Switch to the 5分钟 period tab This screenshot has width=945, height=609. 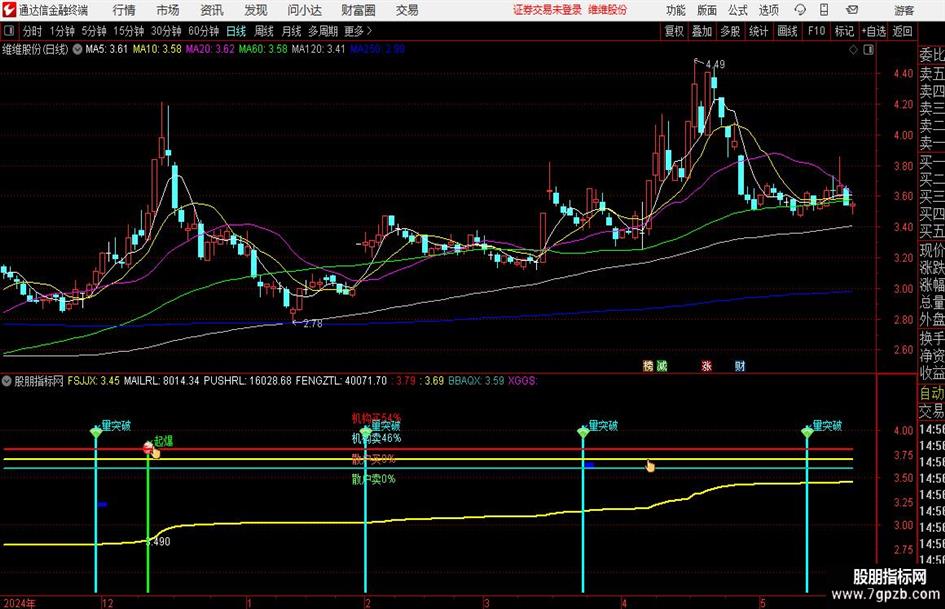tap(94, 31)
